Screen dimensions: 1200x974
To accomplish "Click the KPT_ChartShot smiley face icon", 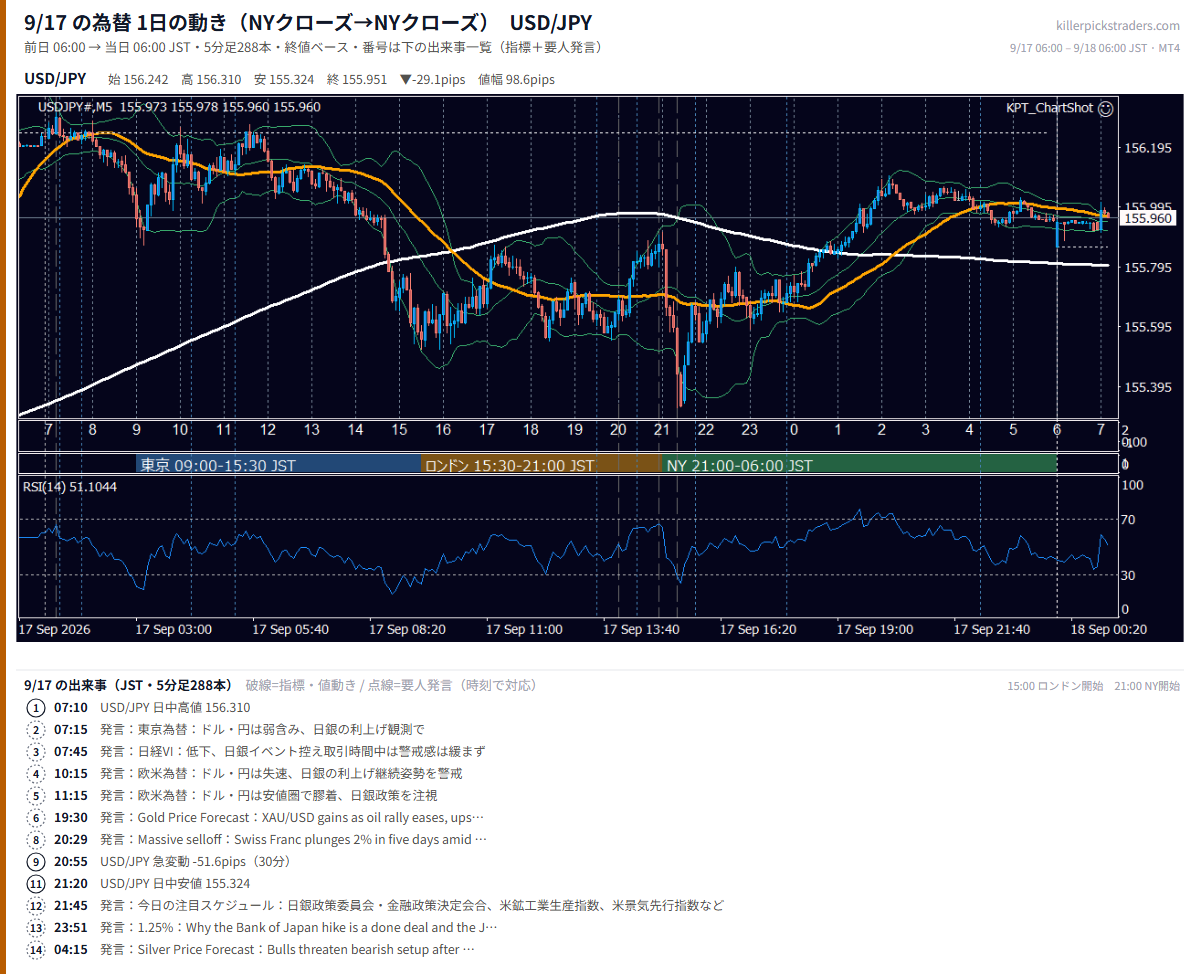I will pos(1105,109).
